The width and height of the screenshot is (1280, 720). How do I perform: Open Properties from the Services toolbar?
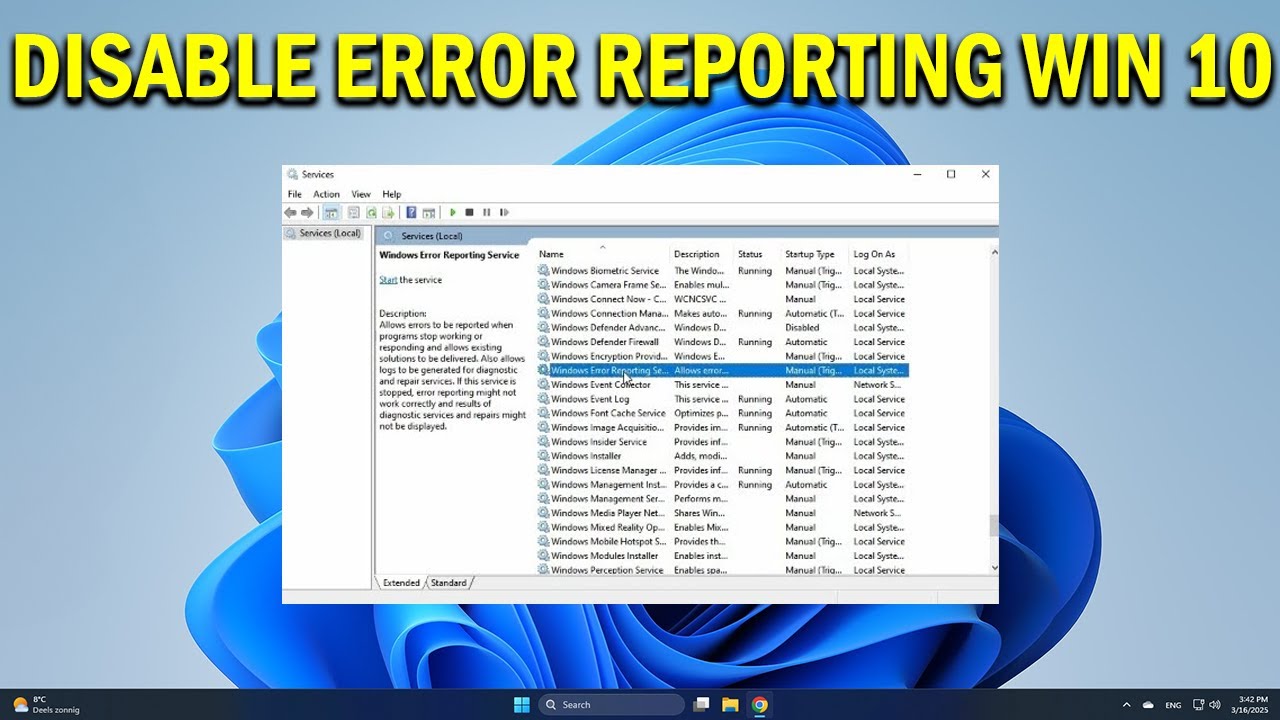pyautogui.click(x=353, y=212)
